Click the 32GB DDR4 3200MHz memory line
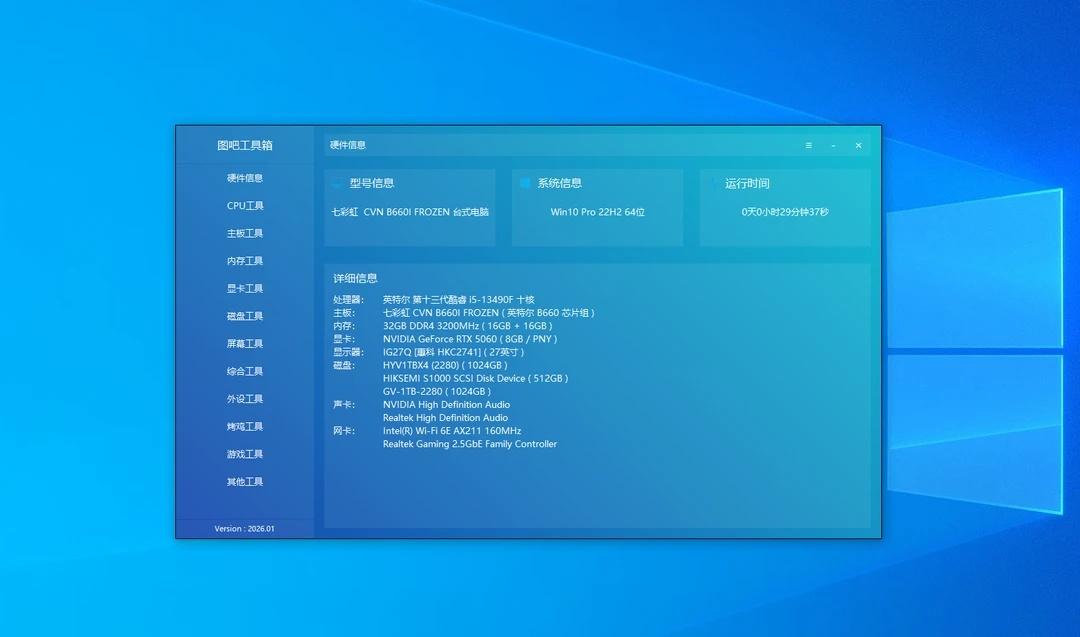 click(x=468, y=326)
